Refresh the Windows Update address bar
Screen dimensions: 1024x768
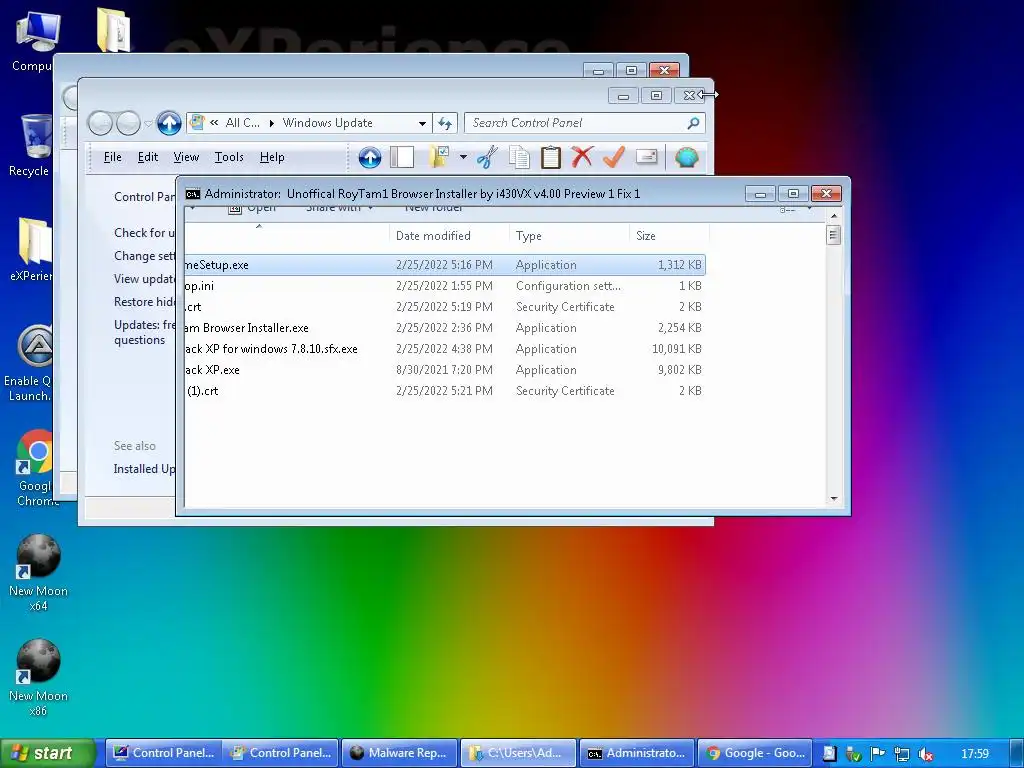pos(445,123)
